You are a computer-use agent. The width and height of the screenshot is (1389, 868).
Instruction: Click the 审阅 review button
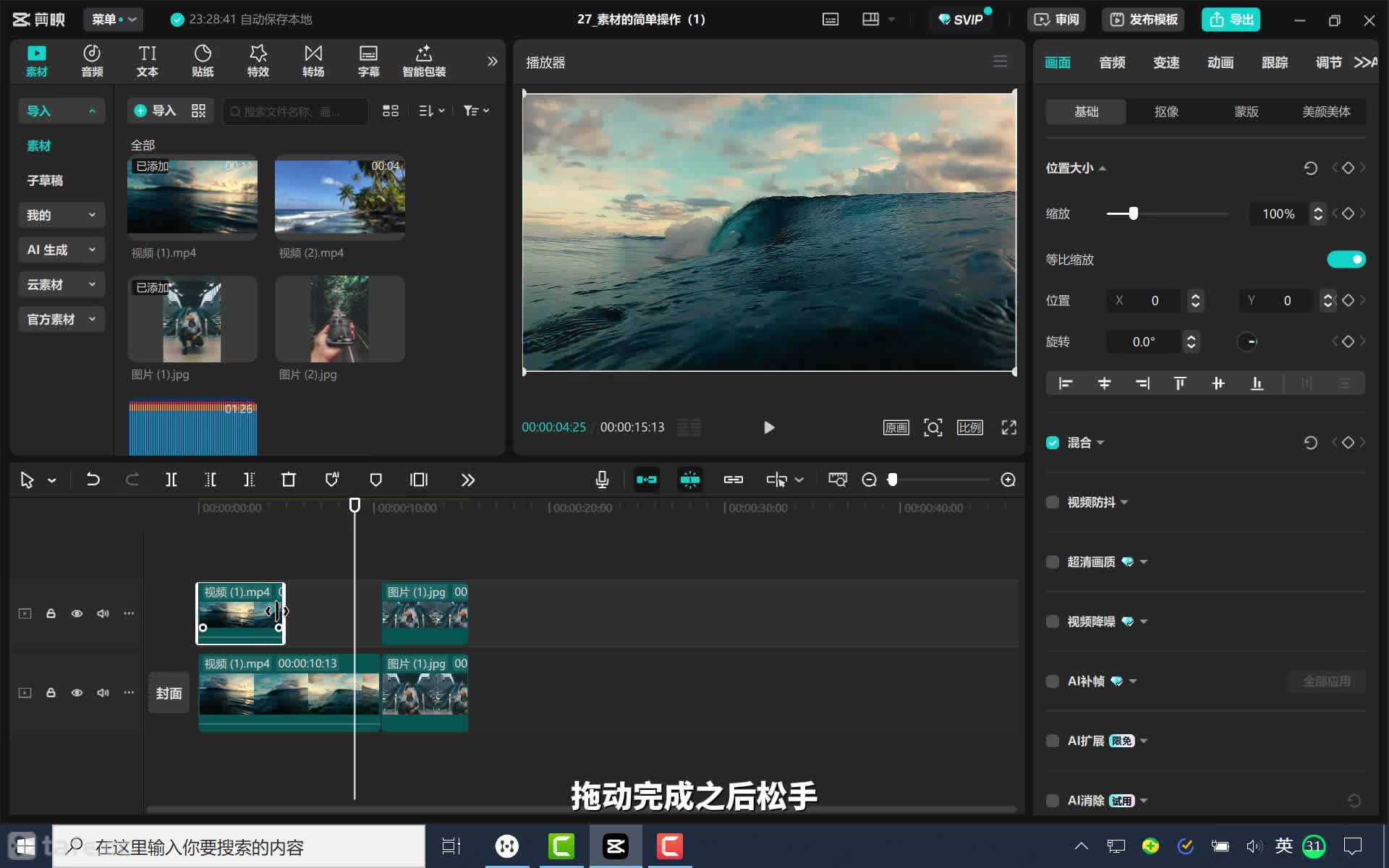coord(1056,20)
